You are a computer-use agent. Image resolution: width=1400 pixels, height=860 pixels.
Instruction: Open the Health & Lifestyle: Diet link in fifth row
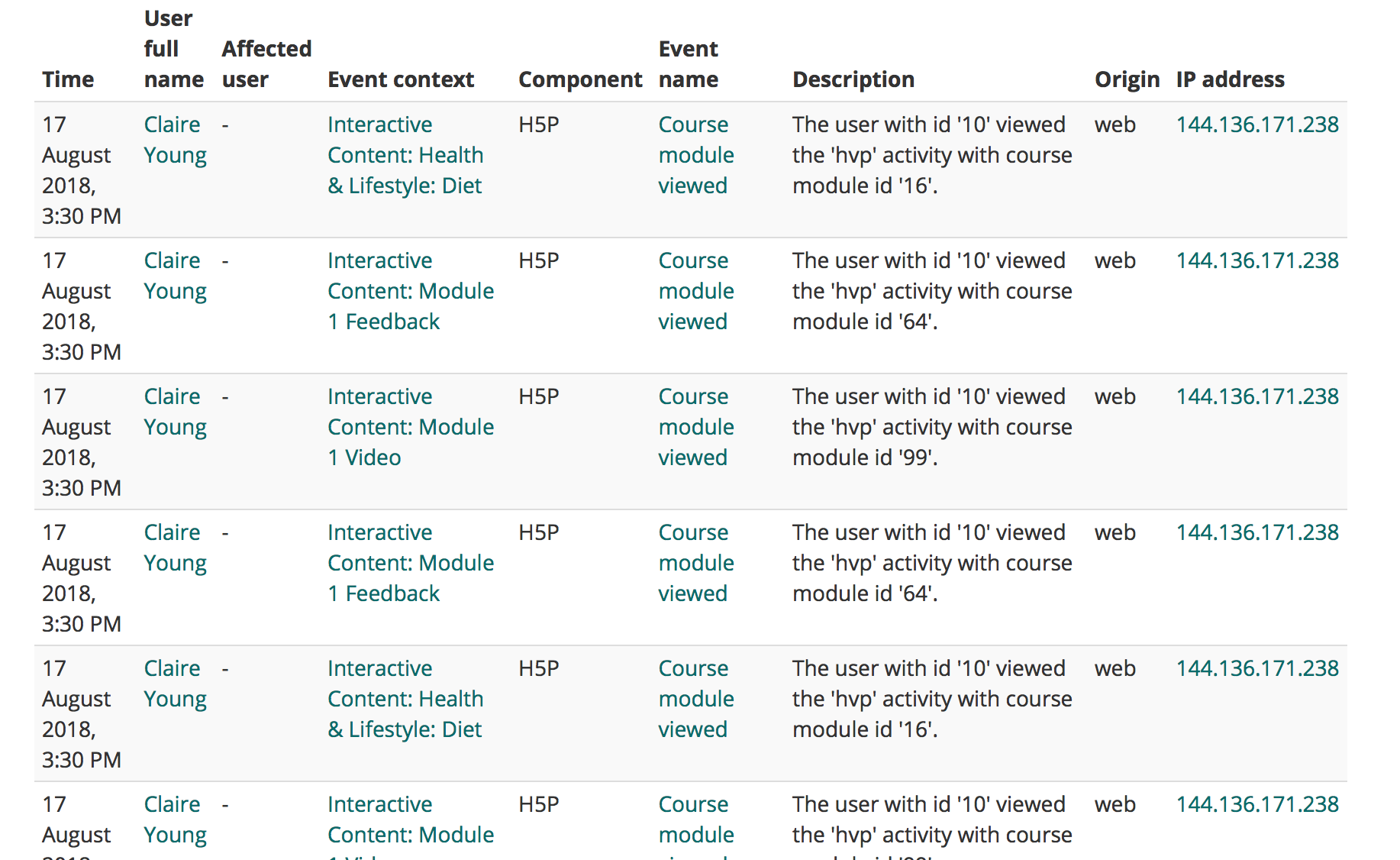point(405,698)
